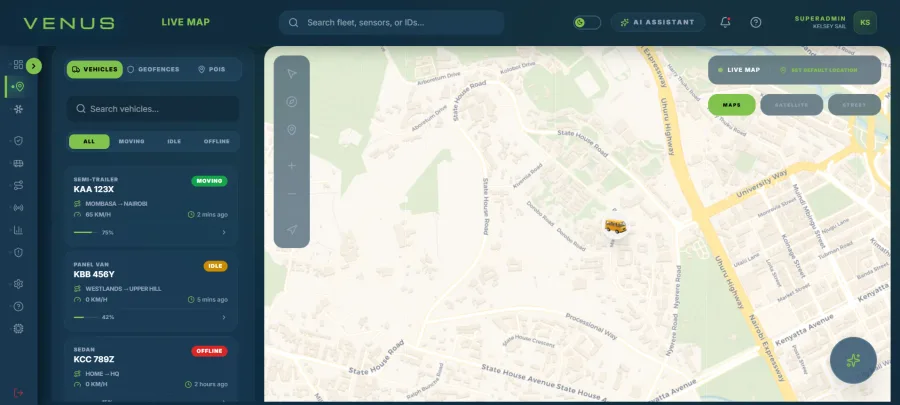Open the snowflake sidebar icon

tap(18, 109)
